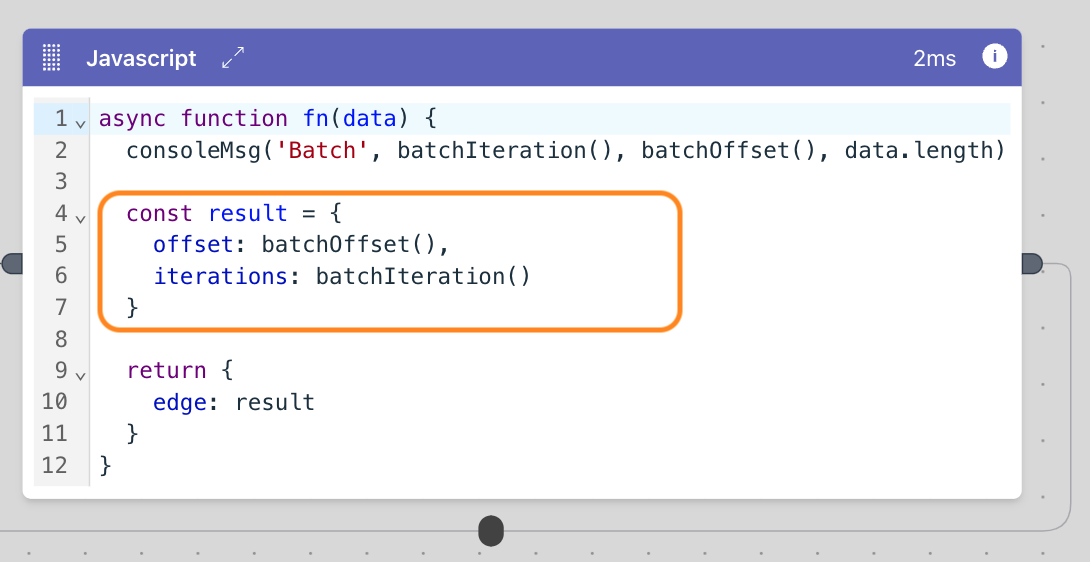The height and width of the screenshot is (562, 1090).
Task: Collapse the function fold arrow on line 1
Action: click(x=81, y=124)
